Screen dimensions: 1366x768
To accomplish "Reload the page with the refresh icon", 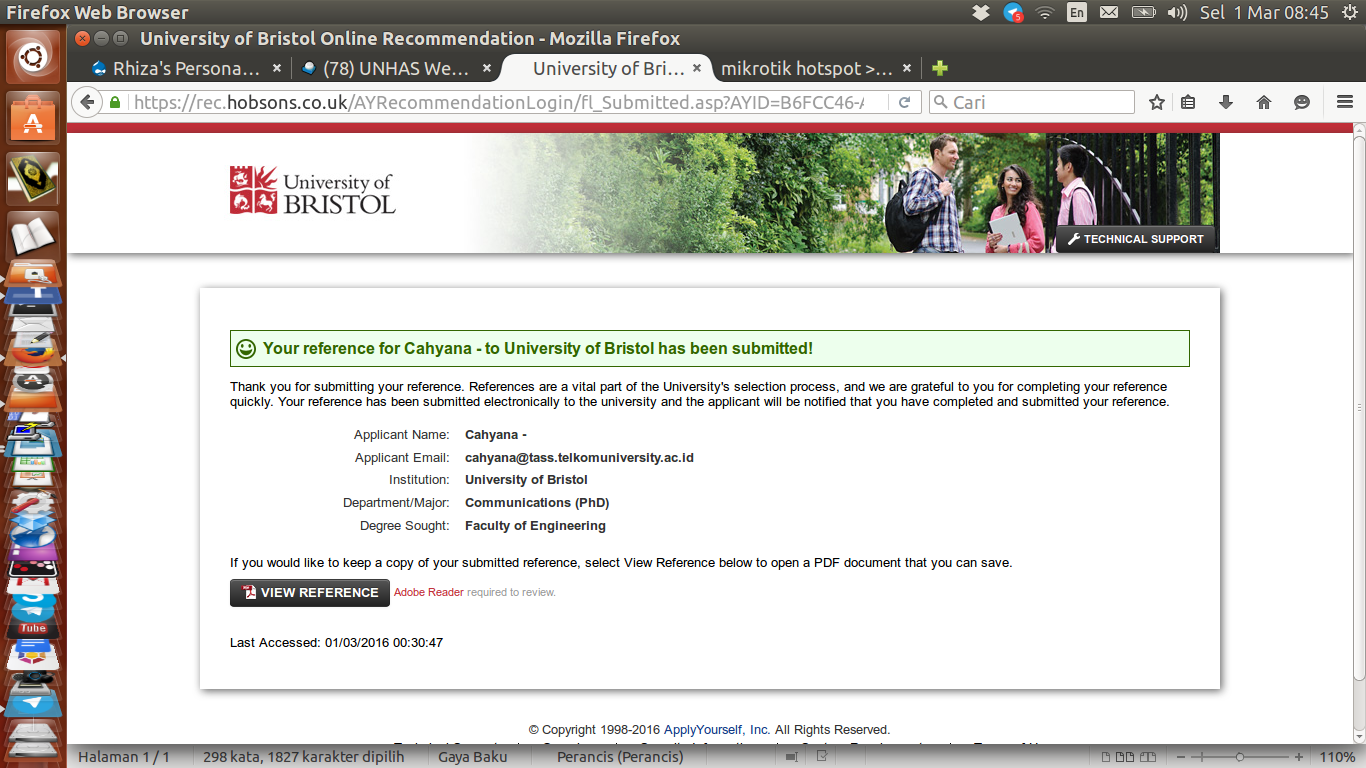I will 904,102.
